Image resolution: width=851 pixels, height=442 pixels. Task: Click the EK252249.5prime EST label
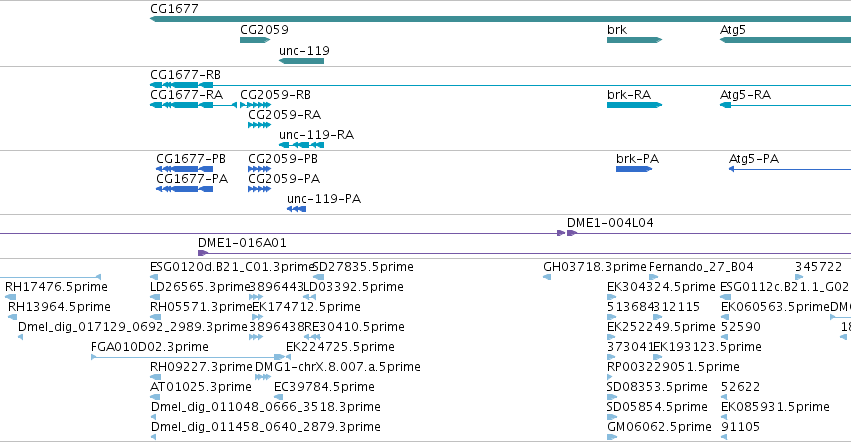(661, 327)
